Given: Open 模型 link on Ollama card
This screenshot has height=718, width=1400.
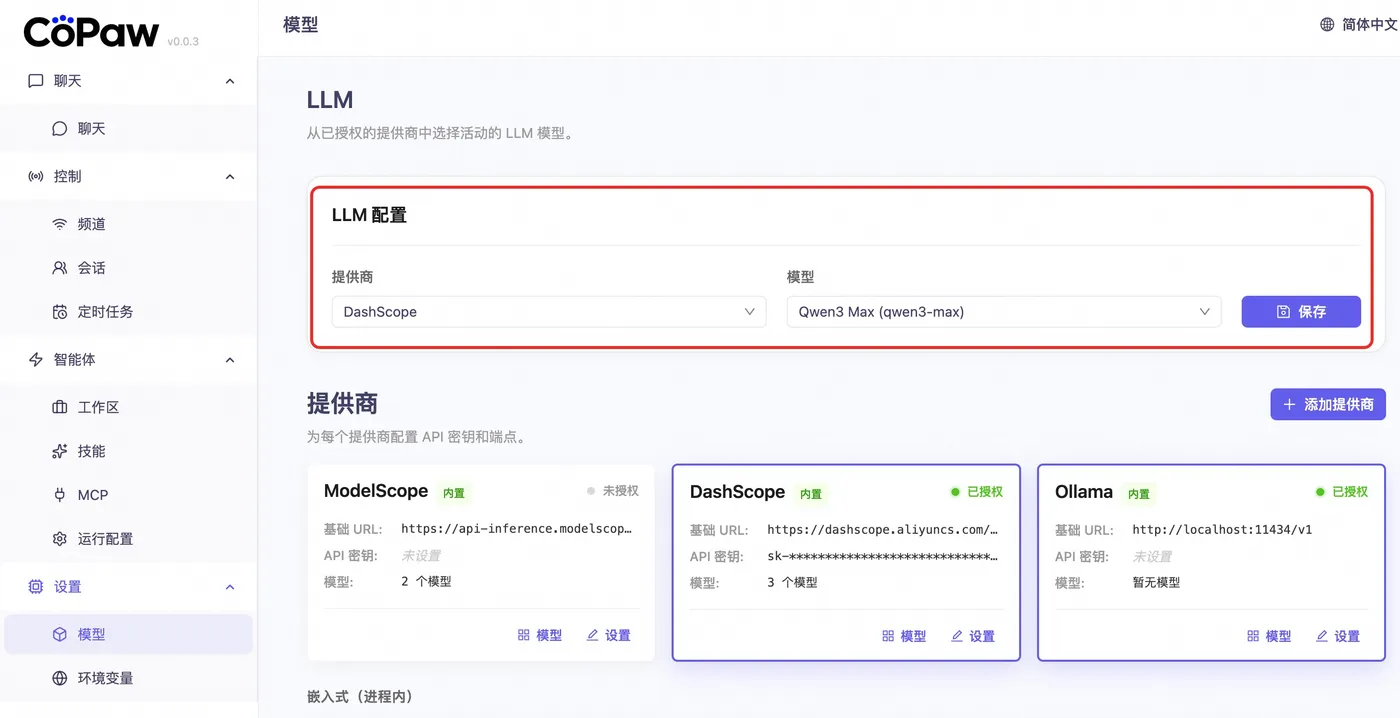Looking at the screenshot, I should pyautogui.click(x=1270, y=636).
